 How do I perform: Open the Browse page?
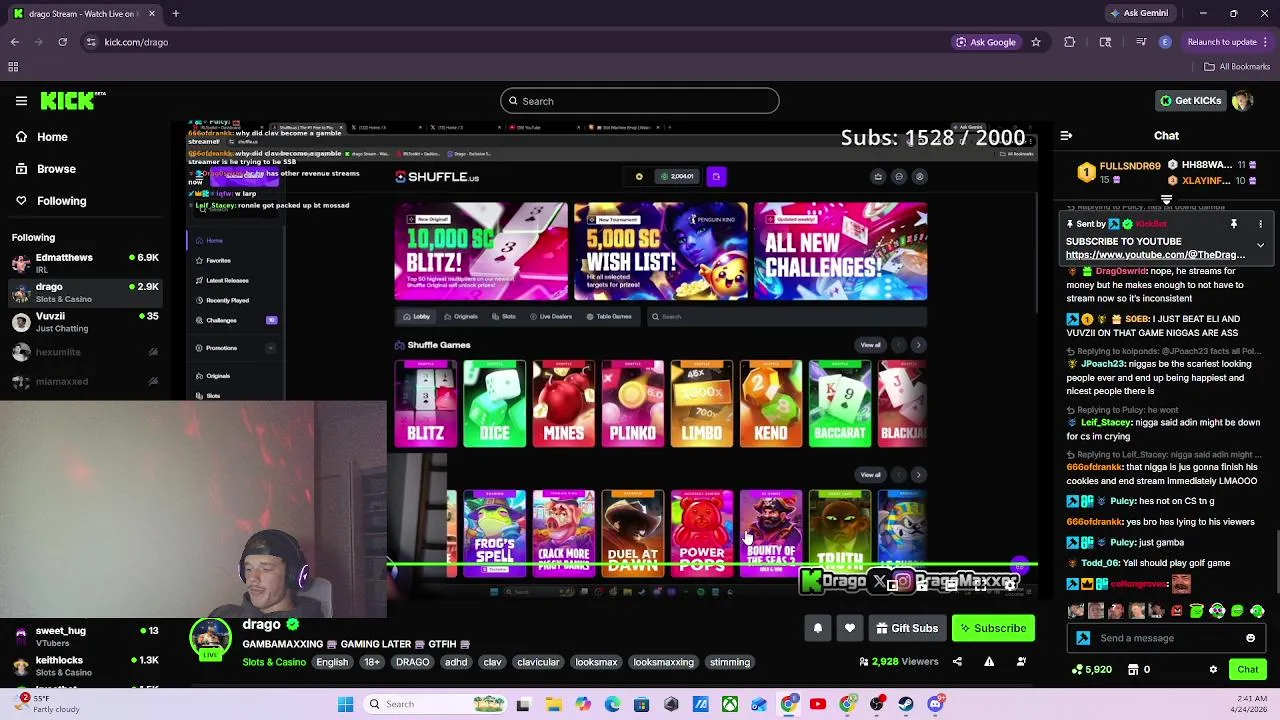56,169
